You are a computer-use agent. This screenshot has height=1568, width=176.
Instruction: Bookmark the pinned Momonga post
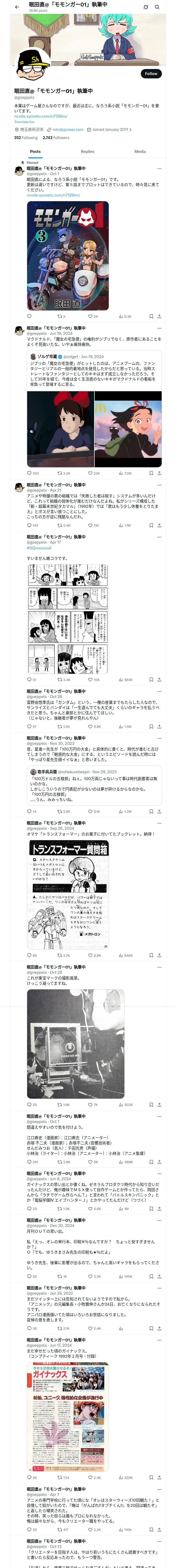pyautogui.click(x=151, y=316)
